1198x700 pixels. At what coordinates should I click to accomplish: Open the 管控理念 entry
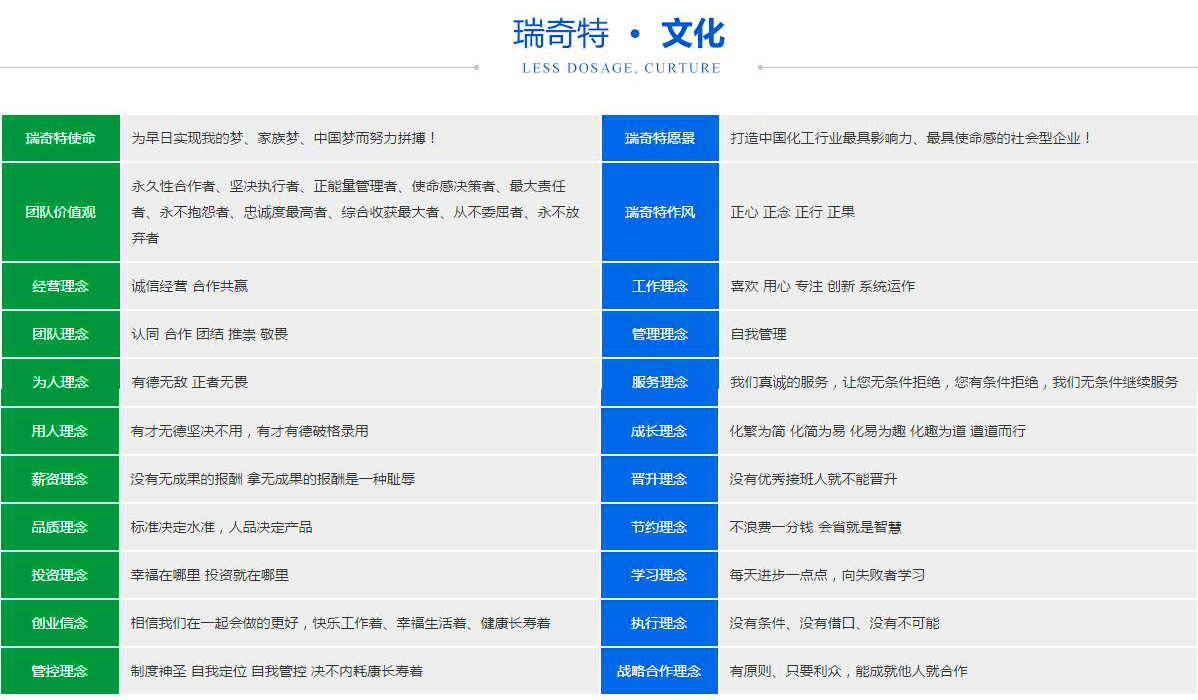(x=60, y=671)
